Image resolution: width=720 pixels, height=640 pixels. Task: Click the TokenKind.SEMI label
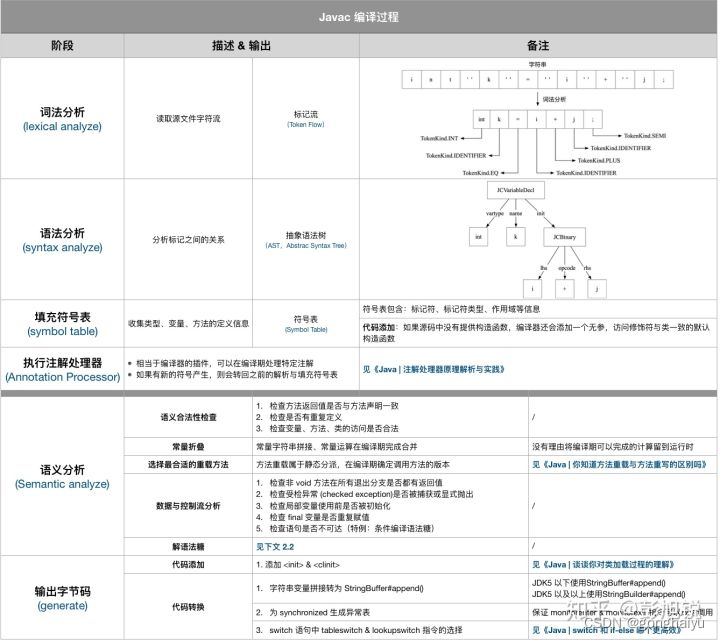pos(645,135)
